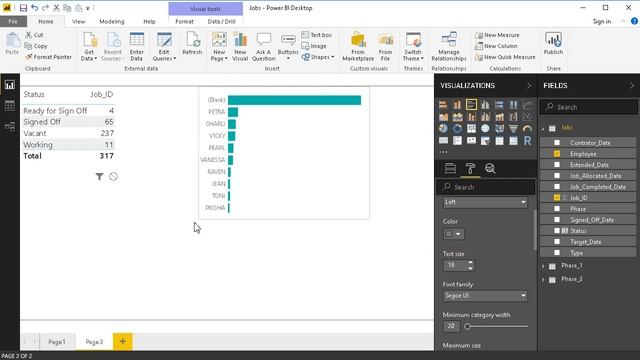Switch to the Data view icon
The width and height of the screenshot is (640, 360).
10,106
